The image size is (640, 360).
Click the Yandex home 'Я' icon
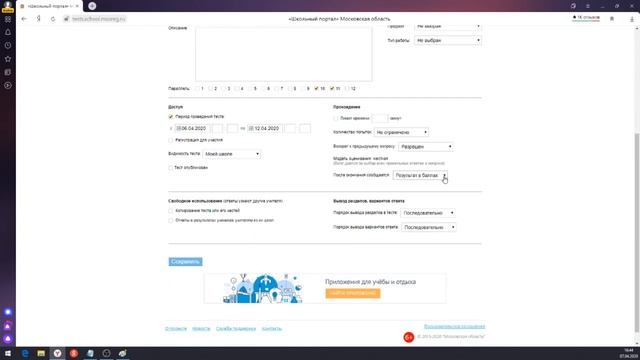(x=38, y=19)
